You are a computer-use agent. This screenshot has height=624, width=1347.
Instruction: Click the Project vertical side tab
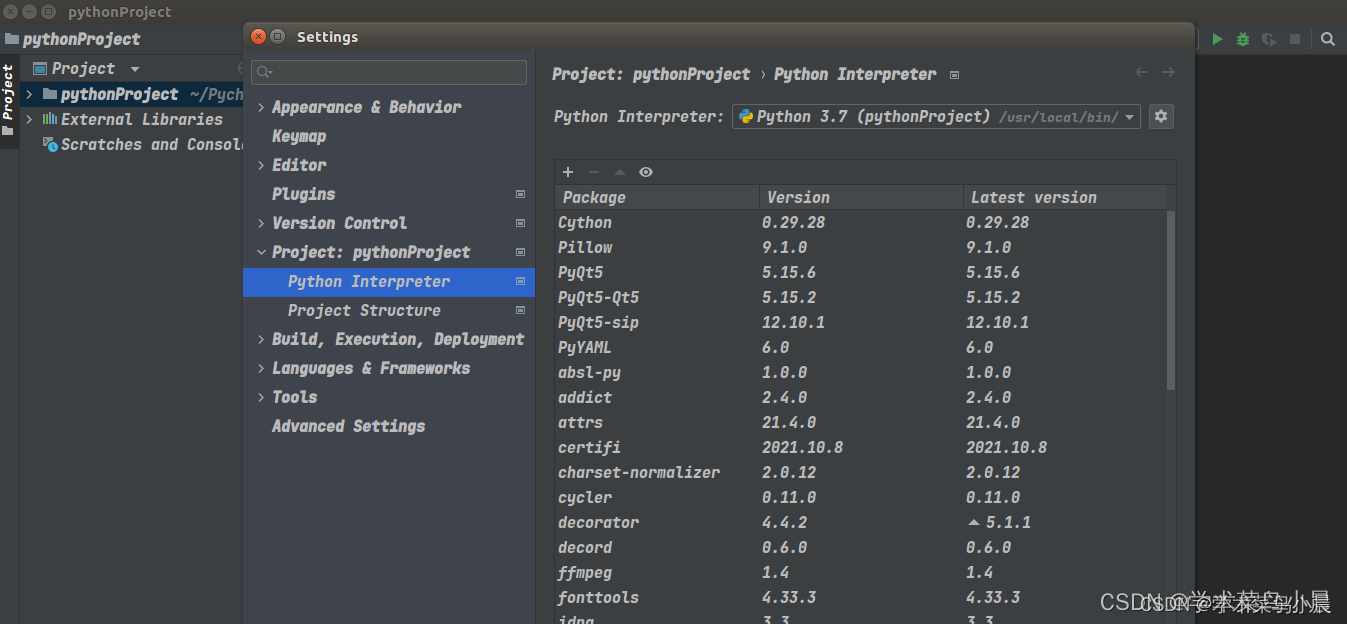[8, 92]
